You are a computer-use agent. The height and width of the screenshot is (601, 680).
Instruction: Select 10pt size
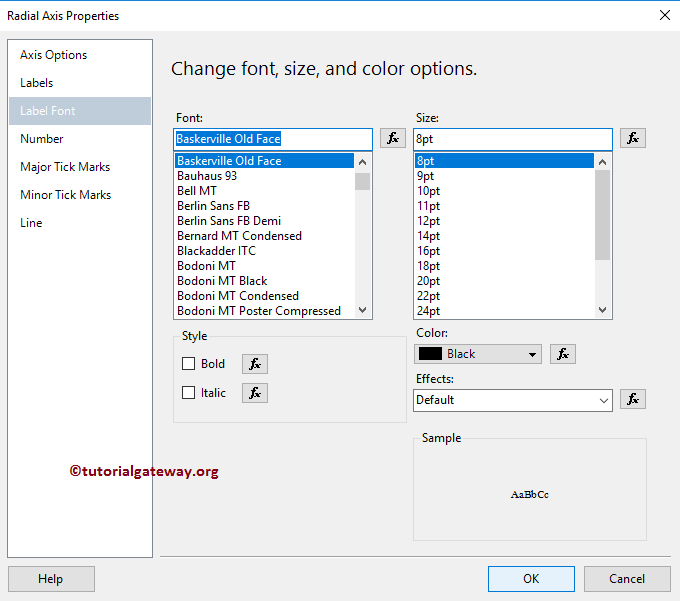pyautogui.click(x=504, y=191)
